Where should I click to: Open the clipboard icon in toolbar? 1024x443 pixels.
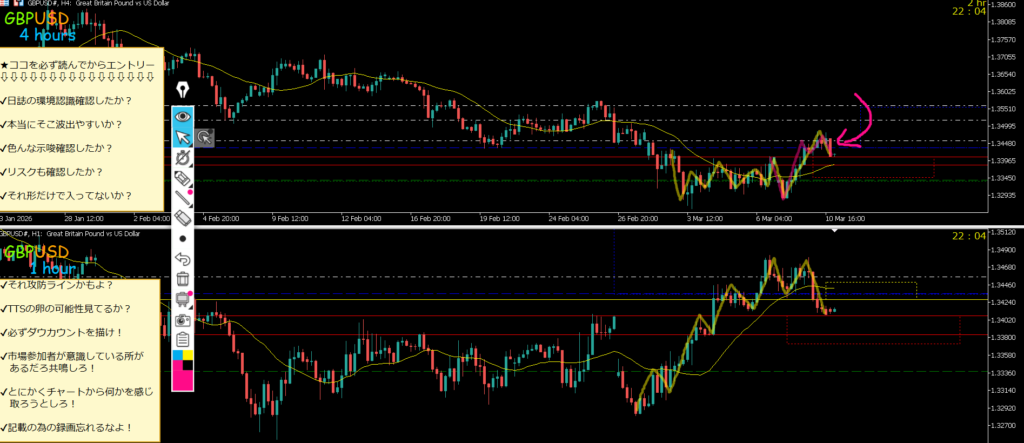[183, 340]
